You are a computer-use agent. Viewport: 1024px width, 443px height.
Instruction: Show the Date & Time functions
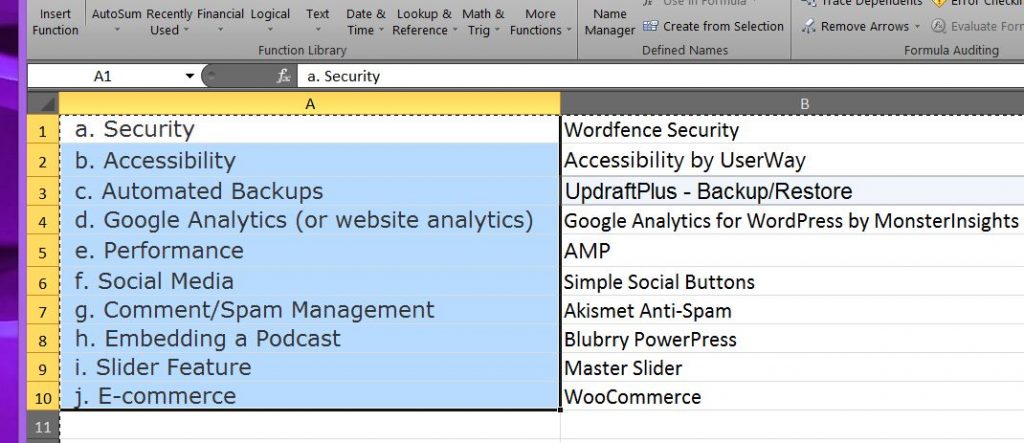(x=365, y=22)
